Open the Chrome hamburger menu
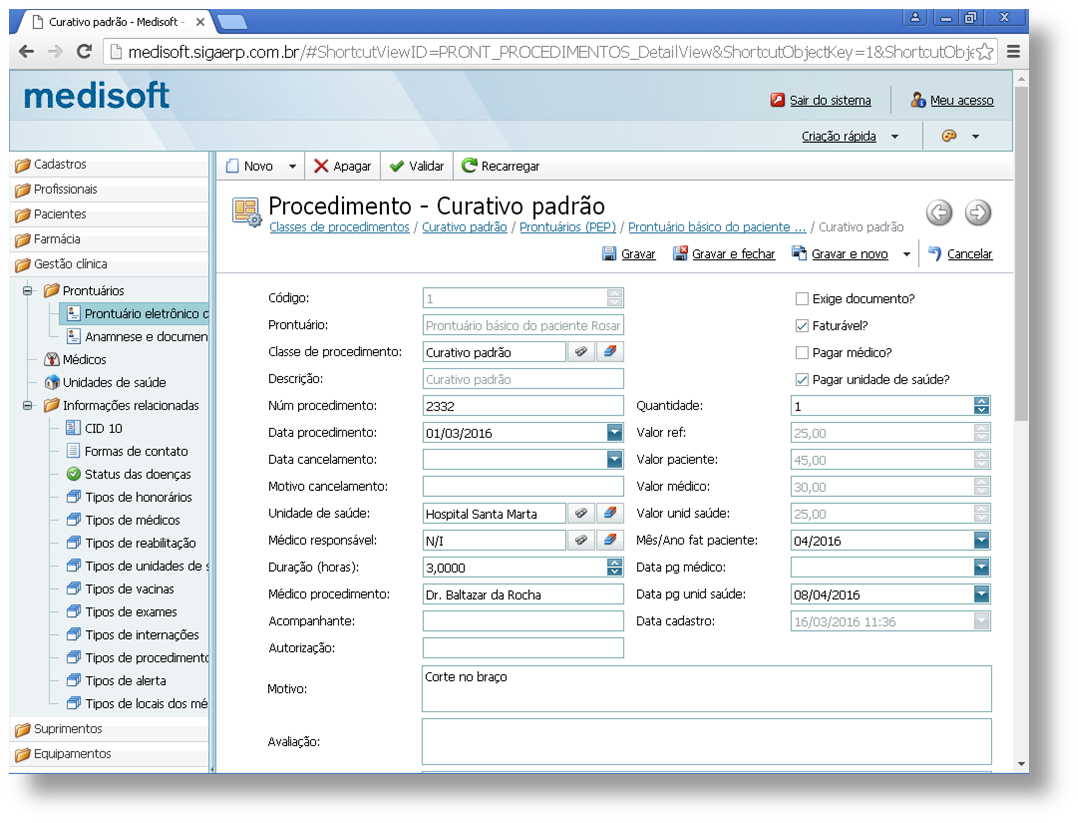 pos(1013,52)
